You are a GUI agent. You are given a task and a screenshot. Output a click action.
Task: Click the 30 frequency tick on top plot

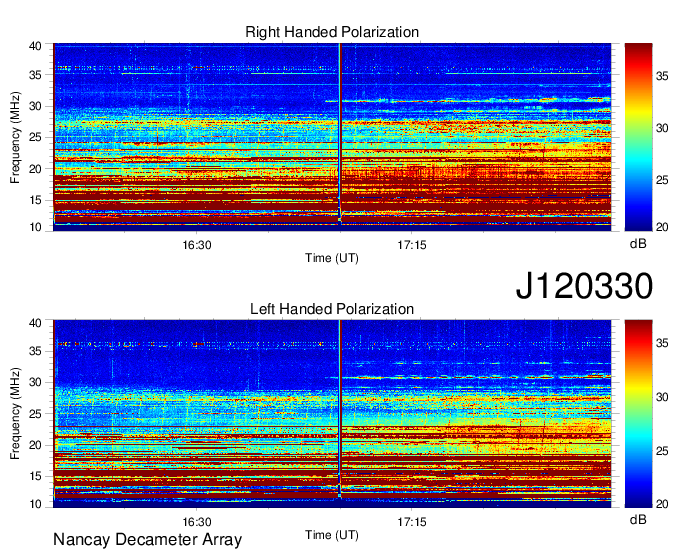(35, 106)
